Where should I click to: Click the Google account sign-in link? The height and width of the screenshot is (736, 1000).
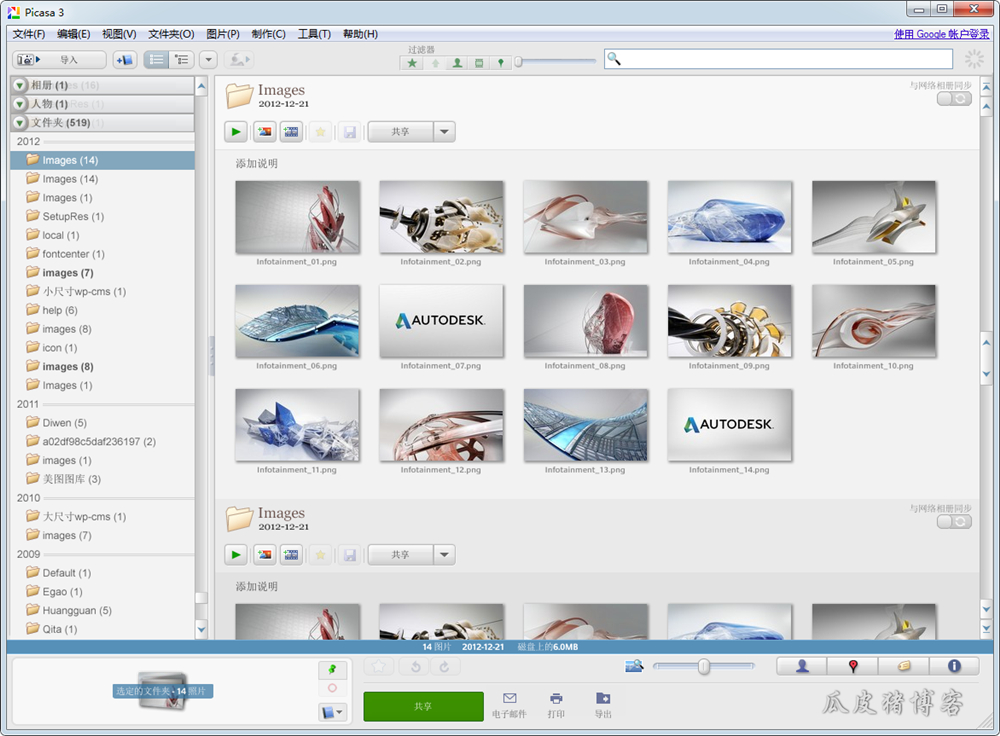pyautogui.click(x=941, y=34)
